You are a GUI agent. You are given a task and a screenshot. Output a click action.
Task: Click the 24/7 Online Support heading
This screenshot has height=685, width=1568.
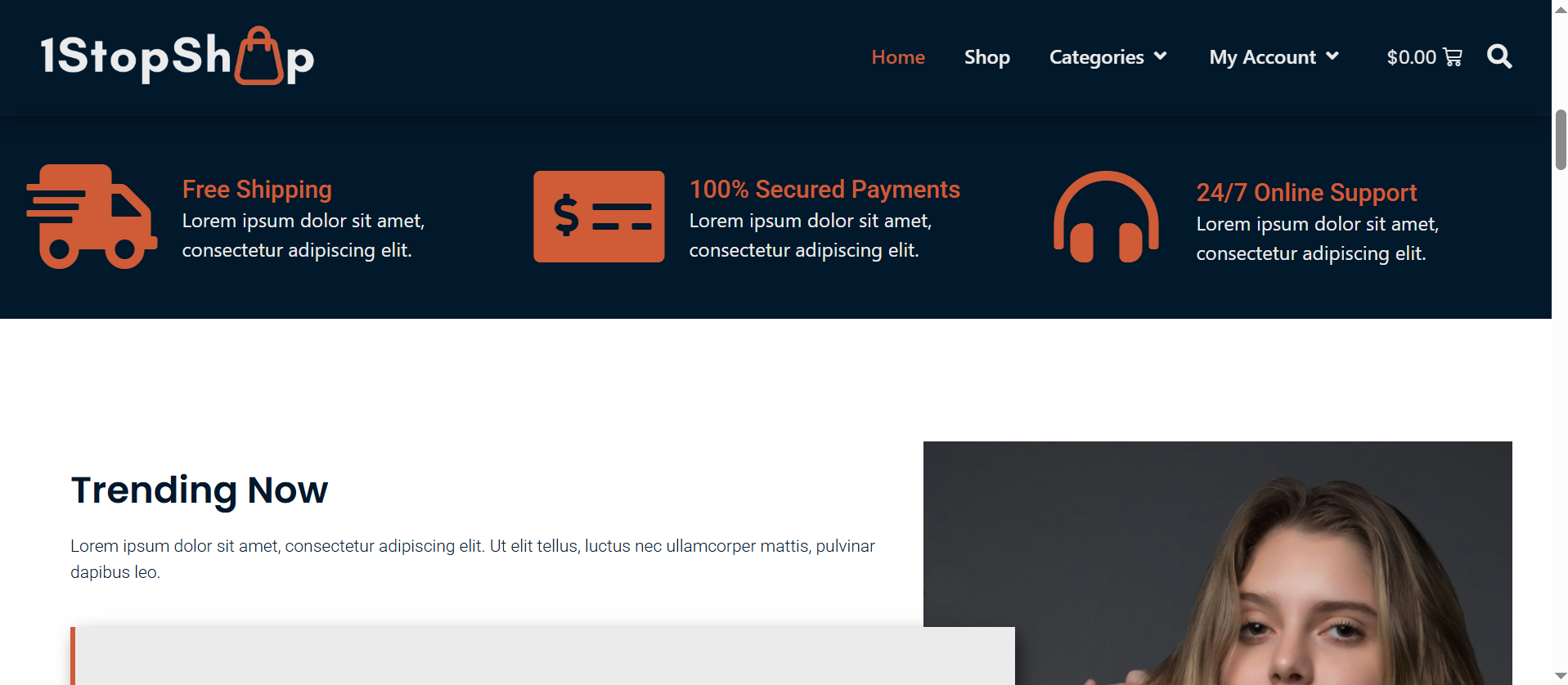[1306, 193]
